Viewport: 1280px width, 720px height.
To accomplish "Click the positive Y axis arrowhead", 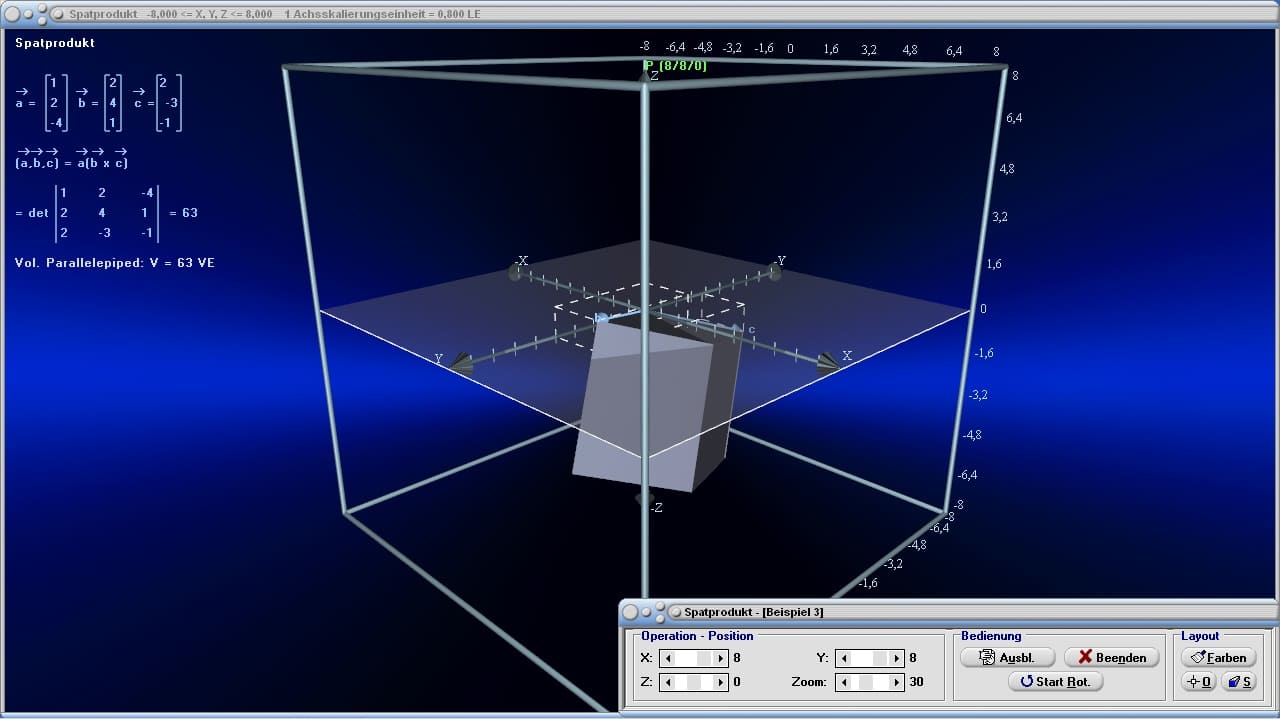I will tap(461, 364).
